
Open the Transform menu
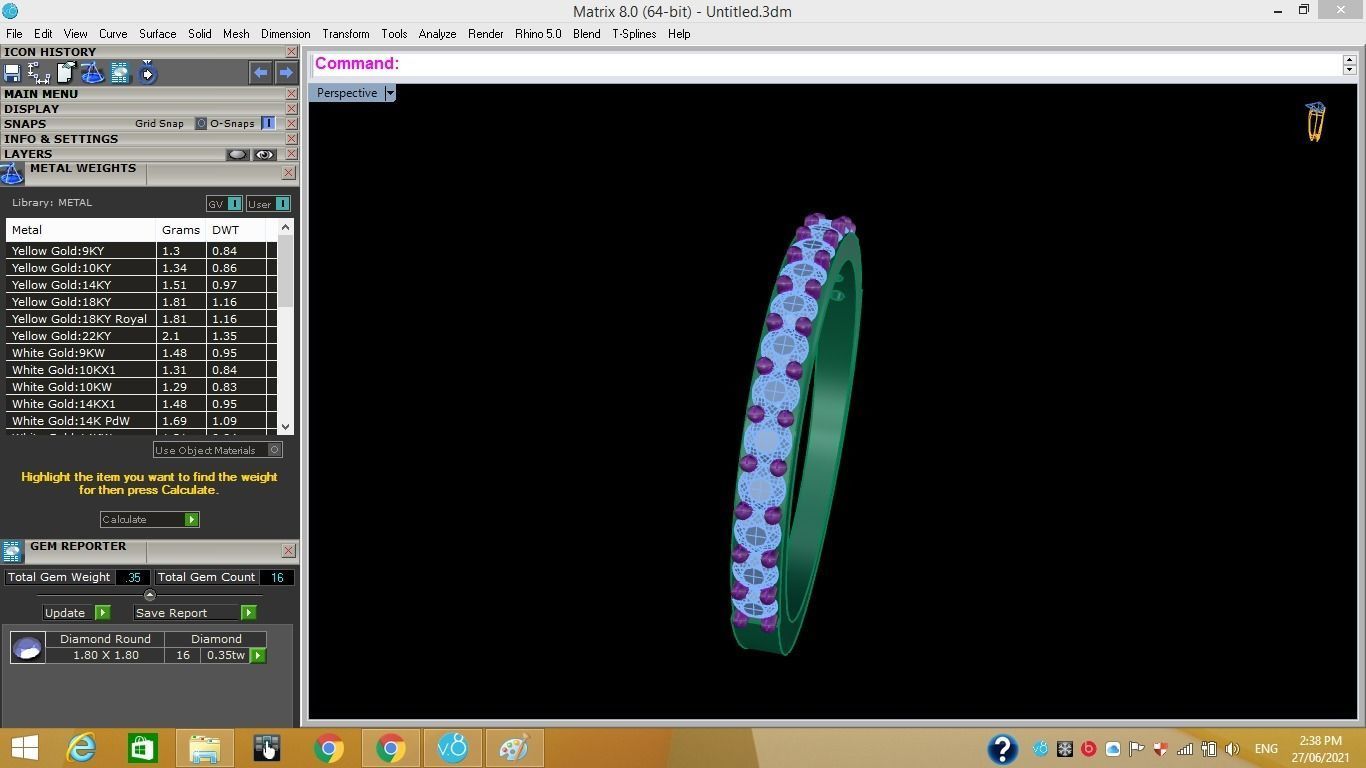346,34
